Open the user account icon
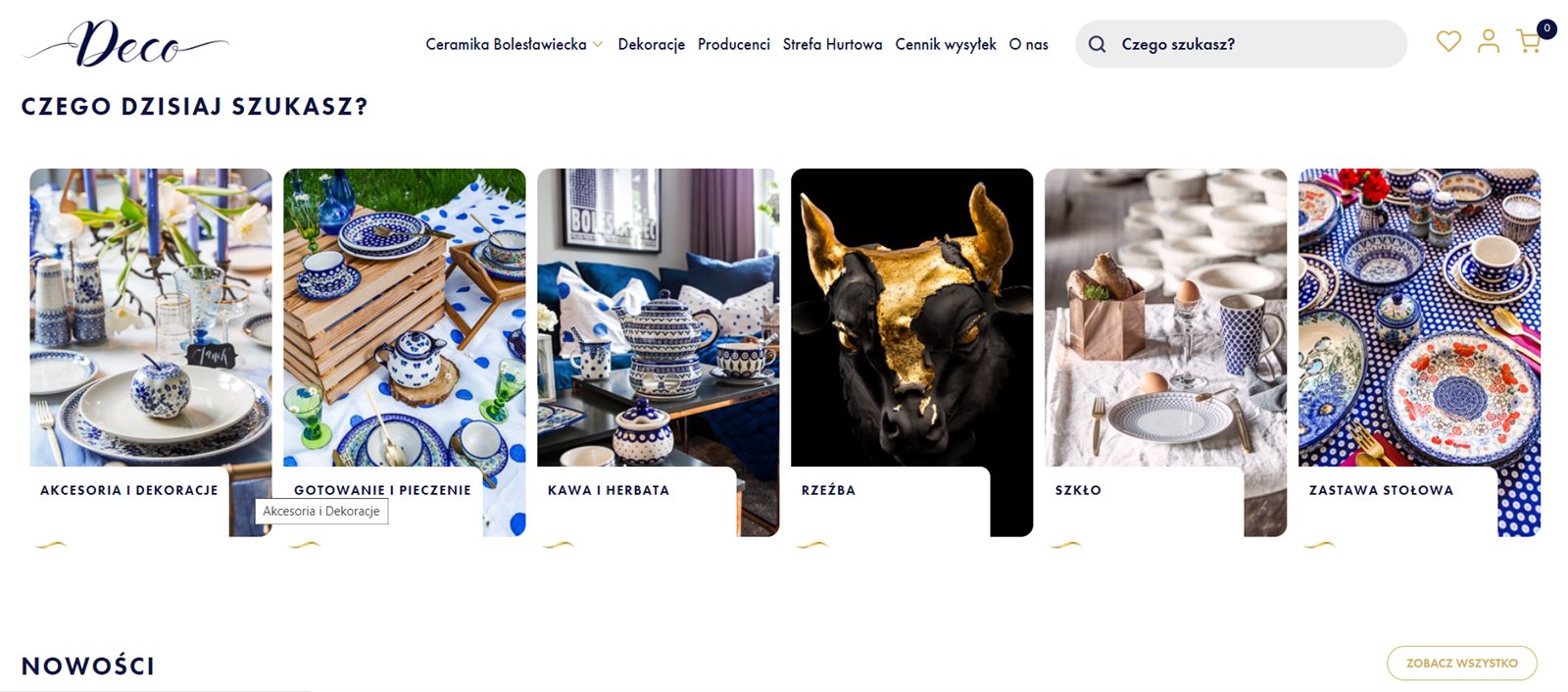Viewport: 1568px width, 692px height. (x=1489, y=41)
